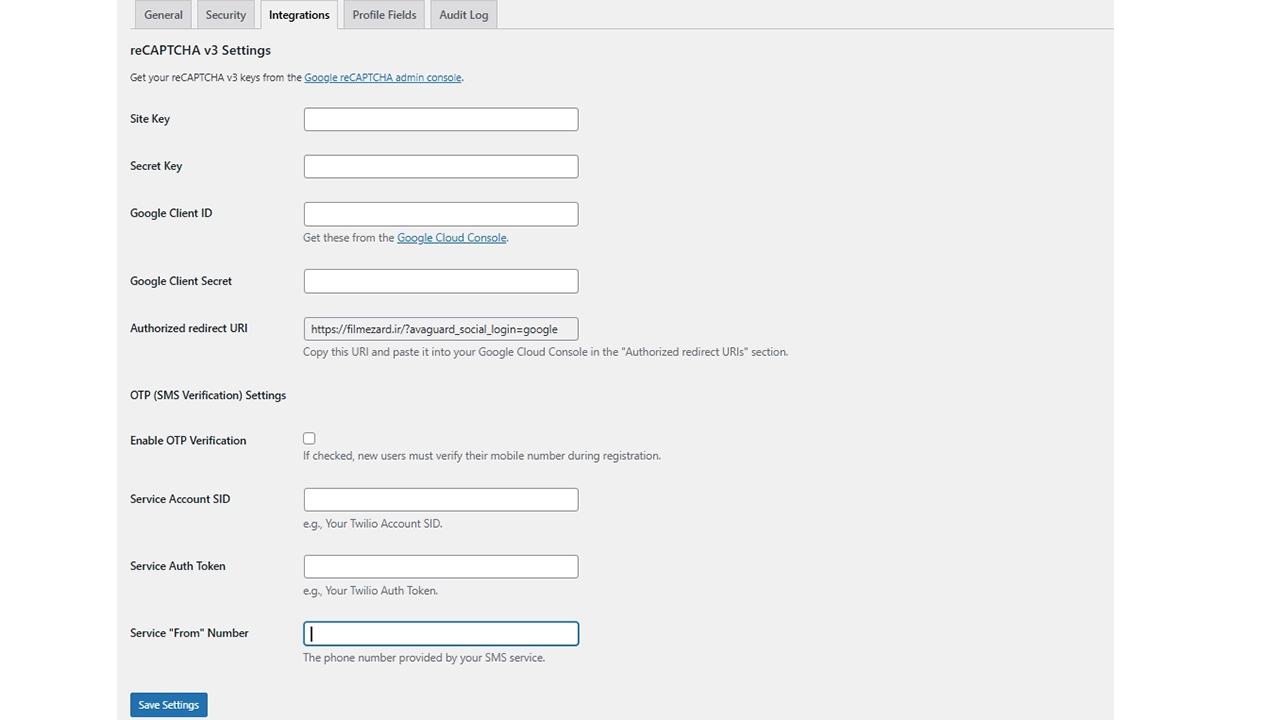
Task: Enable the OTP Verification checkbox
Action: tap(309, 439)
